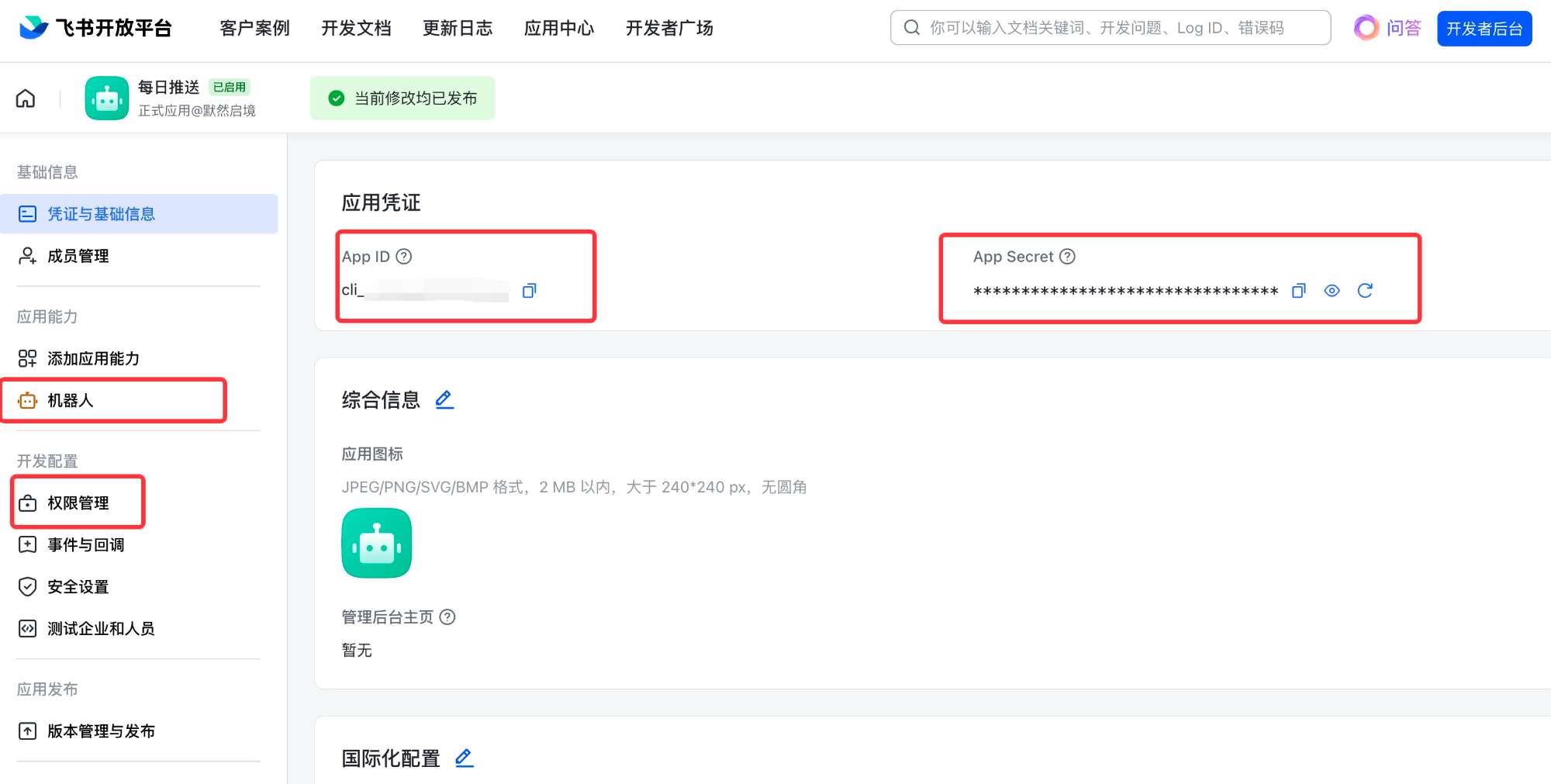Select 凭证与基础信息 in sidebar
Screen dimensions: 1551x784
[x=139, y=214]
